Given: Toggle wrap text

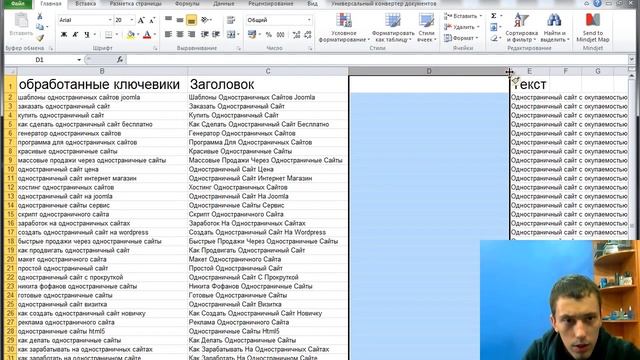Looking at the screenshot, I should click(231, 20).
